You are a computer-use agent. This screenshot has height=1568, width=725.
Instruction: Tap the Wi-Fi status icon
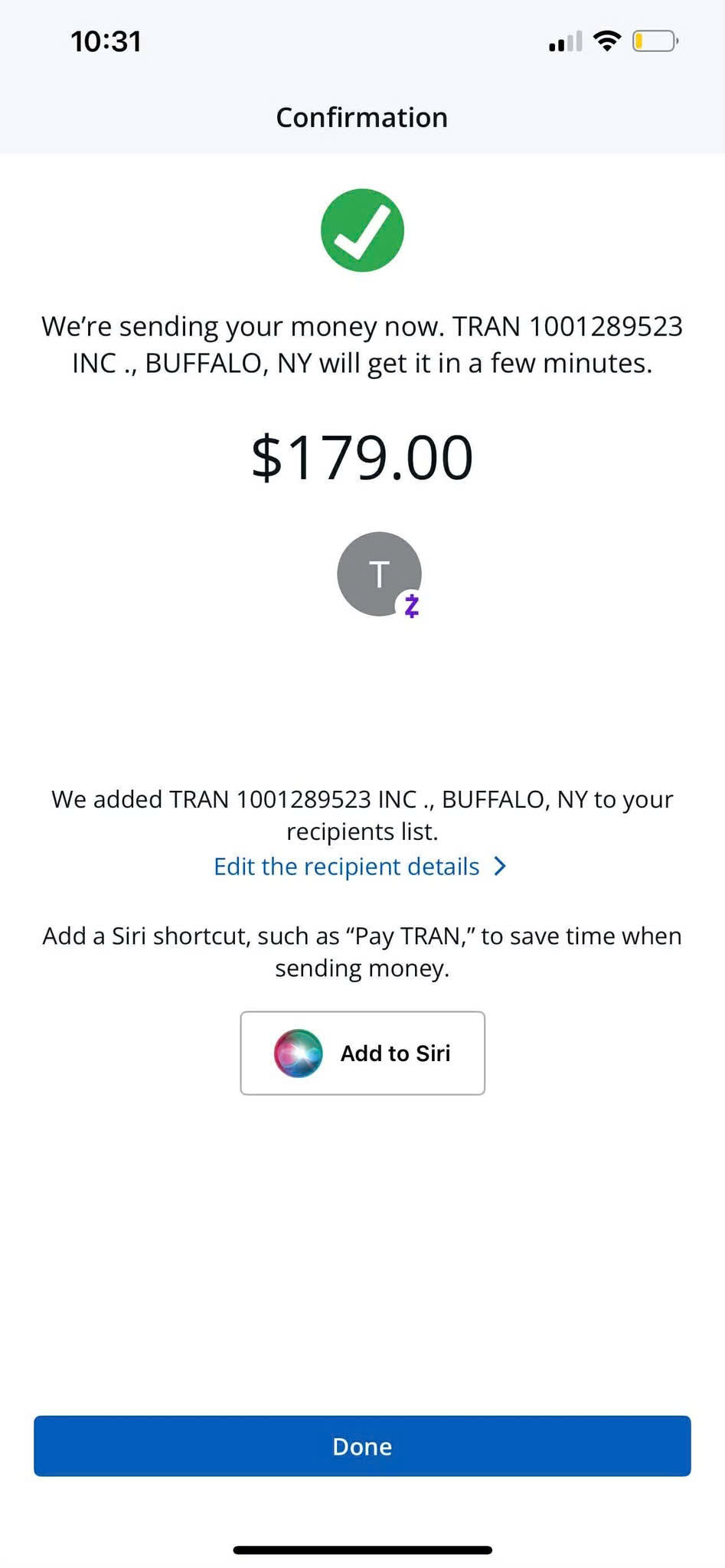click(607, 41)
